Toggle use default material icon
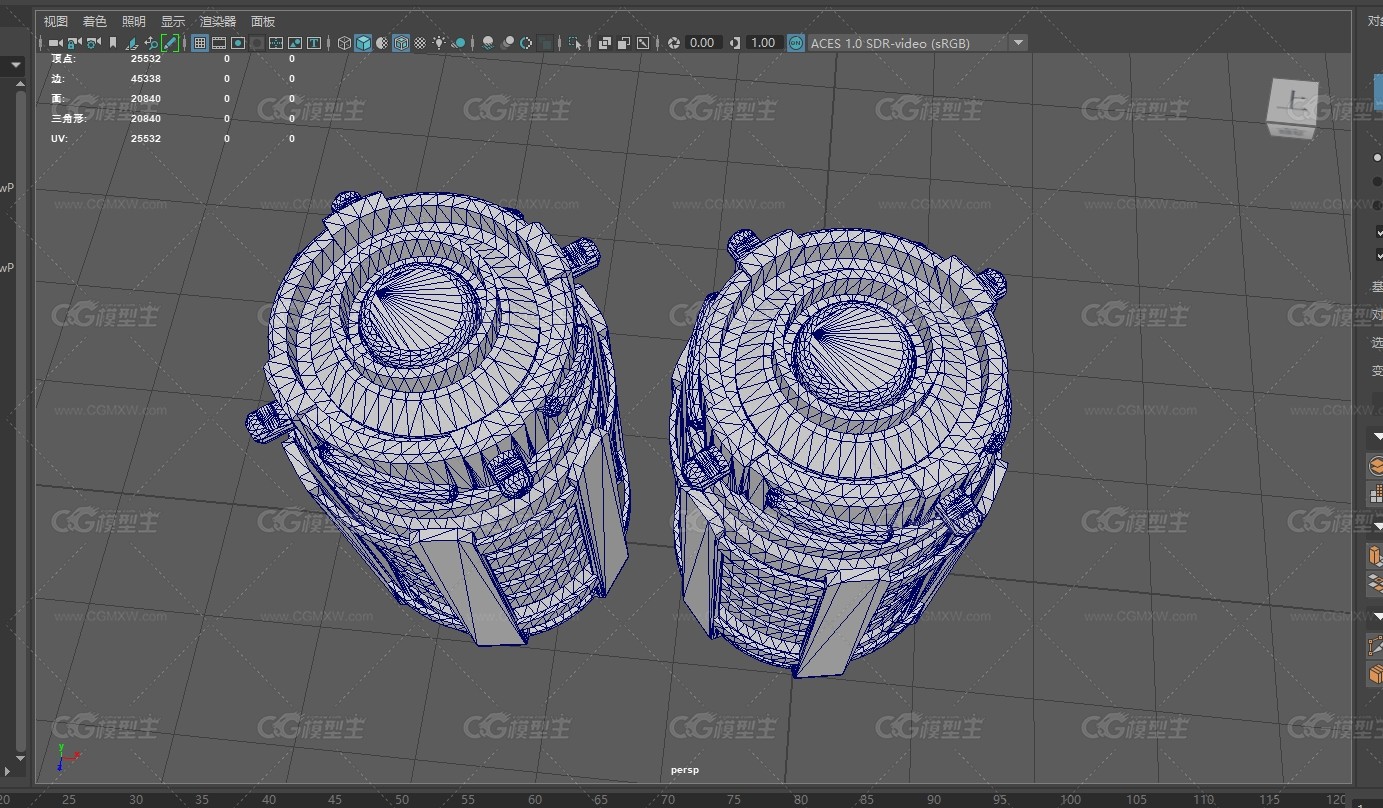Viewport: 1383px width, 808px height. 382,43
